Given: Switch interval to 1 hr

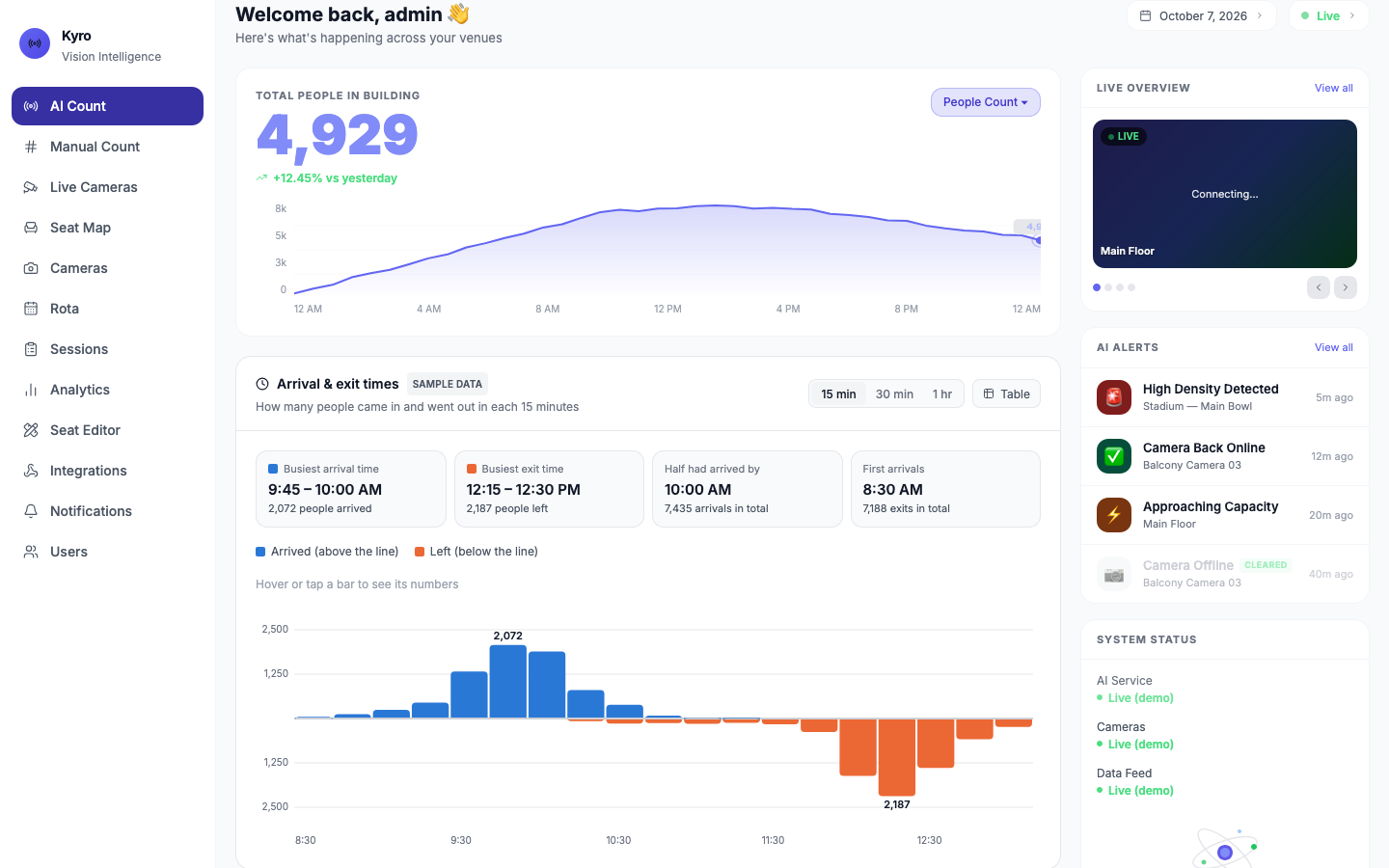Looking at the screenshot, I should tap(942, 393).
